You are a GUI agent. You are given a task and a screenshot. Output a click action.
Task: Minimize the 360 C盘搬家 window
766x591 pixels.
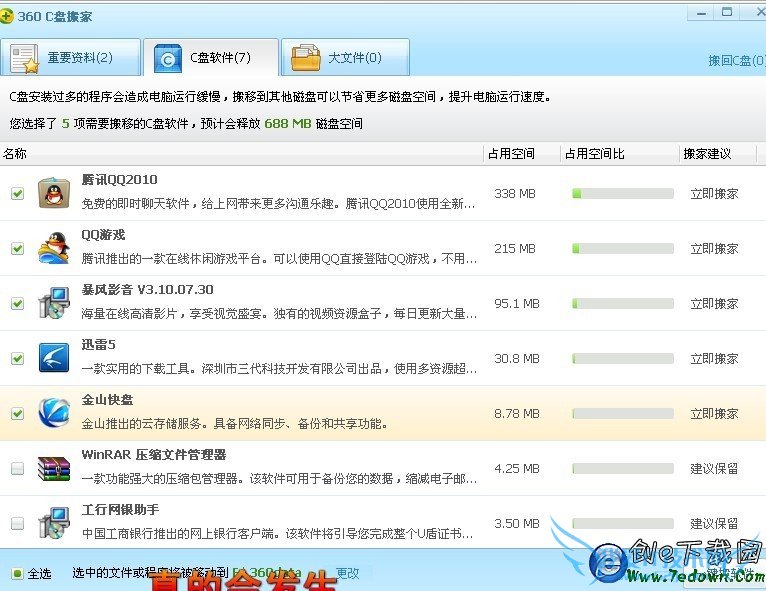point(702,13)
